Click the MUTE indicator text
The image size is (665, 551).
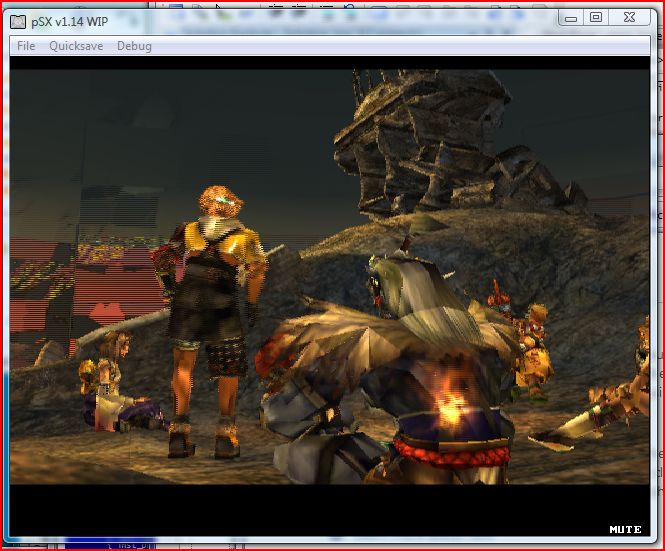(625, 529)
